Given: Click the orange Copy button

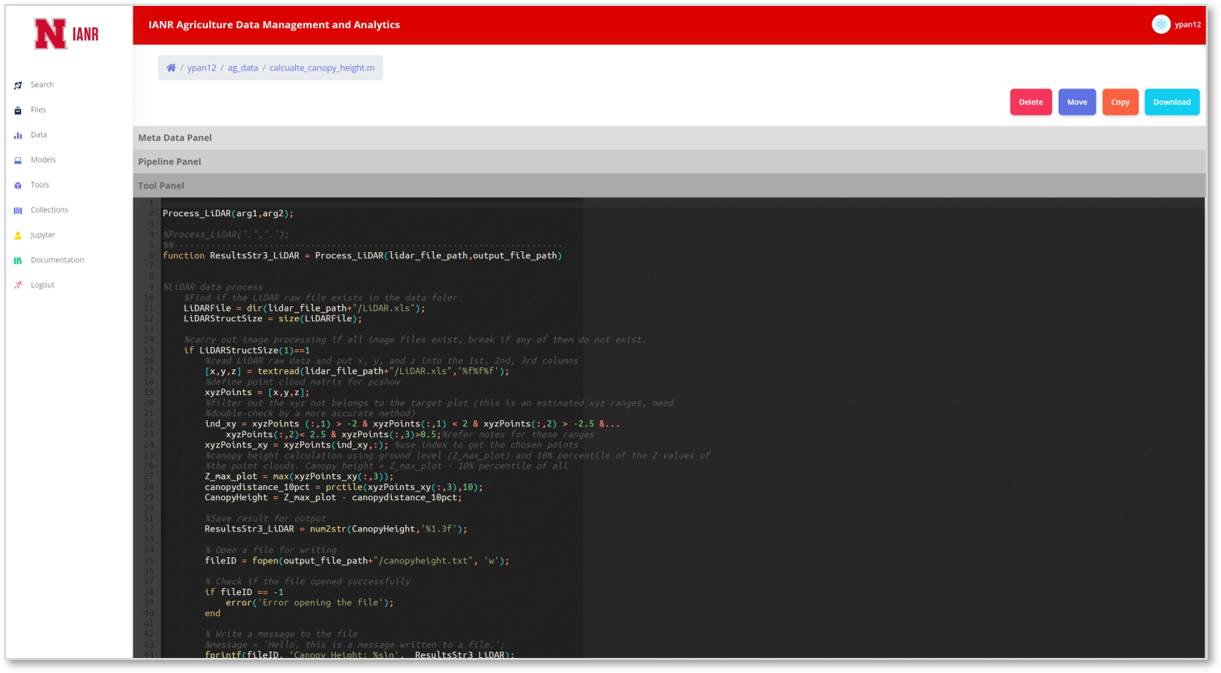Looking at the screenshot, I should [x=1120, y=102].
